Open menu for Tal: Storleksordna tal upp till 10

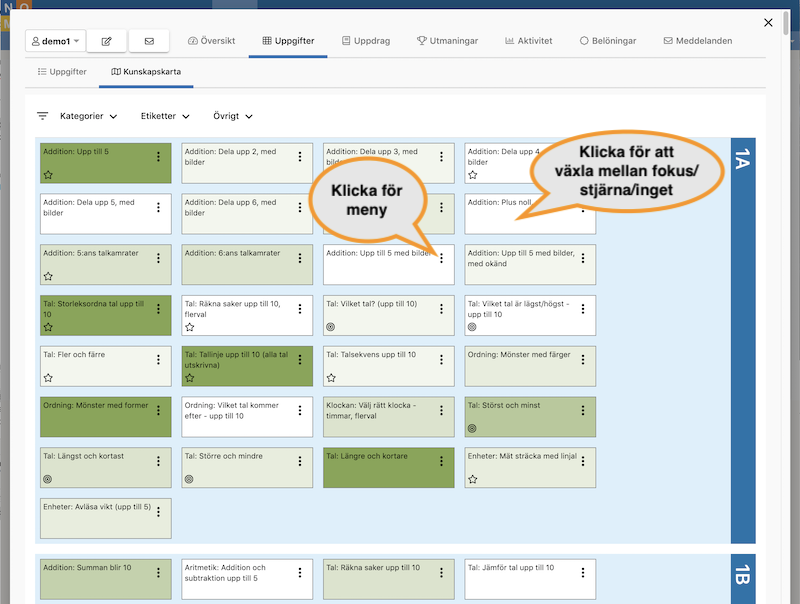click(x=158, y=309)
